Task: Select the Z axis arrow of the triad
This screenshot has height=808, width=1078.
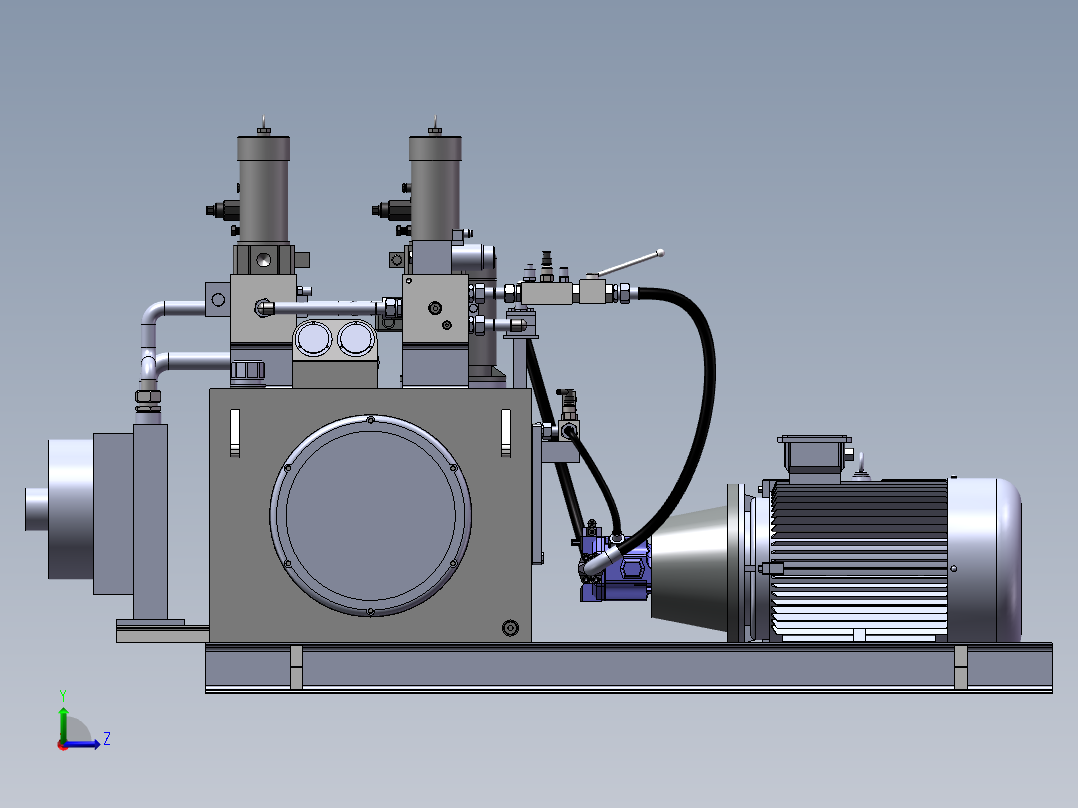Action: coord(84,743)
